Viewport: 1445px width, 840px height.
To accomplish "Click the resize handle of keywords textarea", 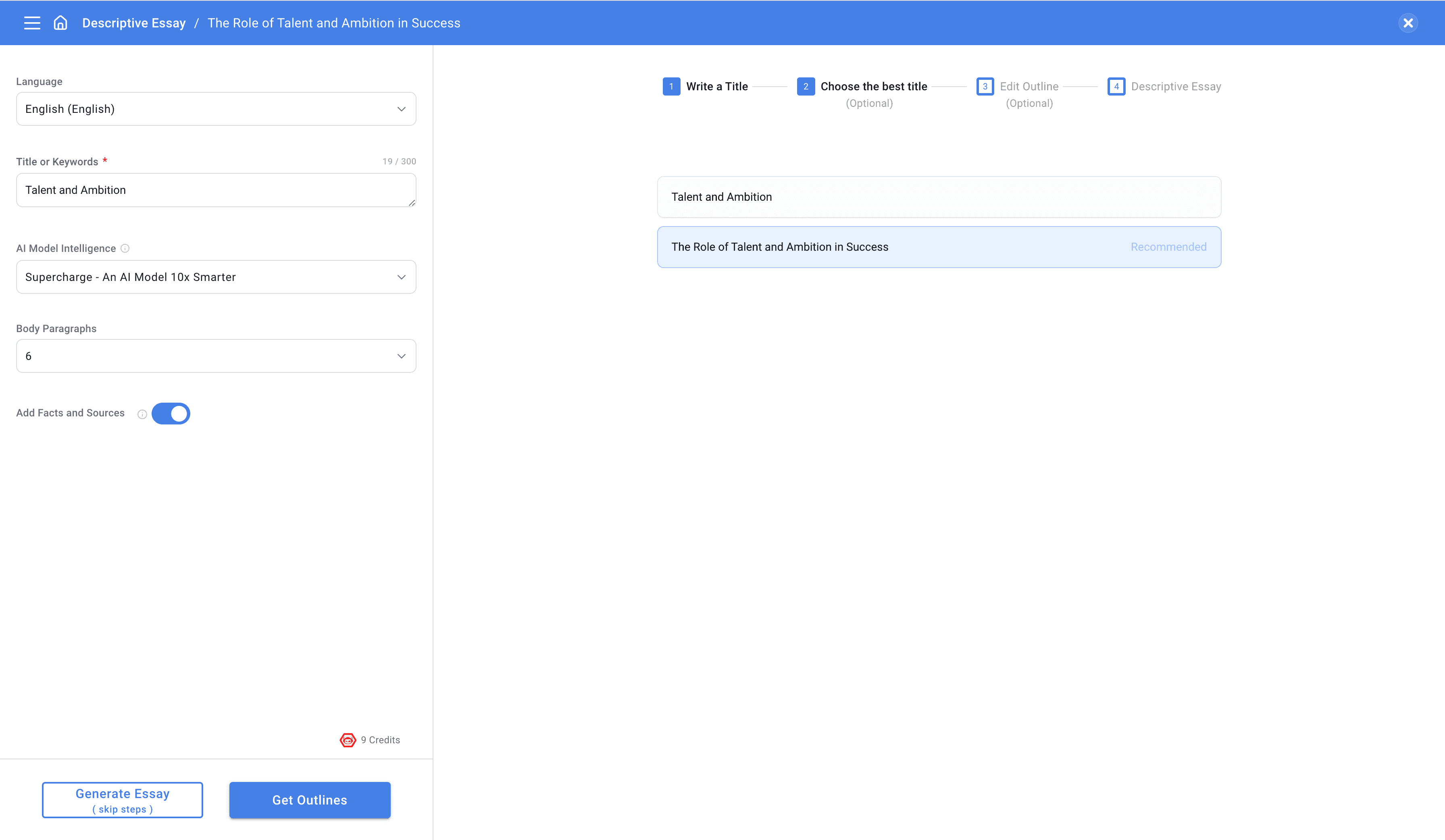I will click(412, 203).
